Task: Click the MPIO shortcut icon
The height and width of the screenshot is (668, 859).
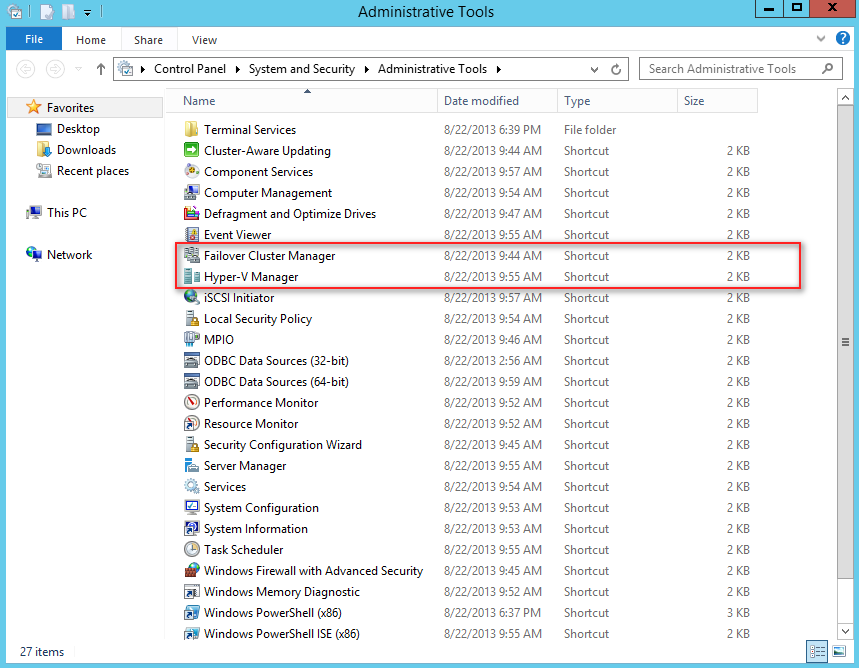Action: pos(191,340)
